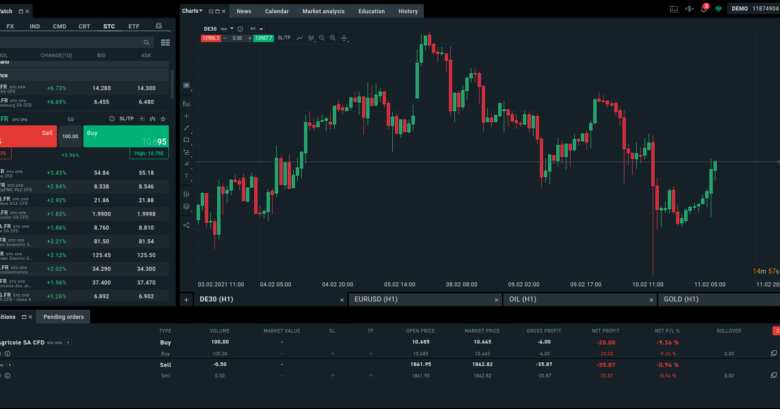Click the share chart icon
Screen dimensions: 780x409
186,225
